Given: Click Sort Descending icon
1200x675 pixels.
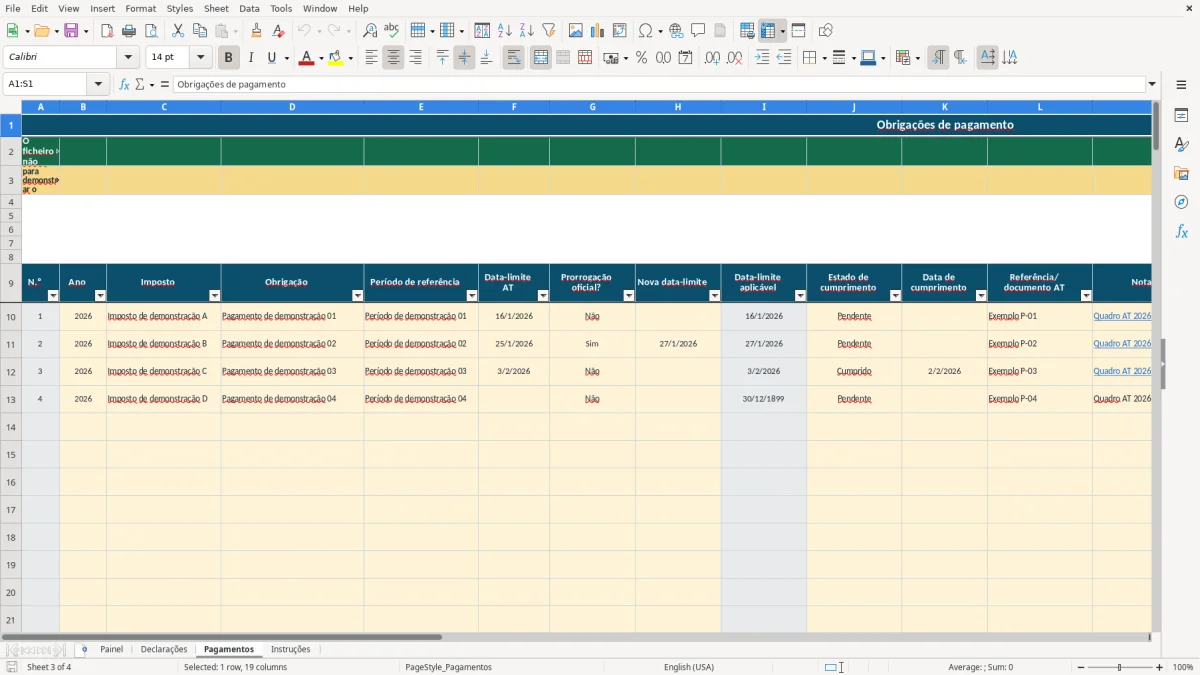Looking at the screenshot, I should pyautogui.click(x=527, y=31).
